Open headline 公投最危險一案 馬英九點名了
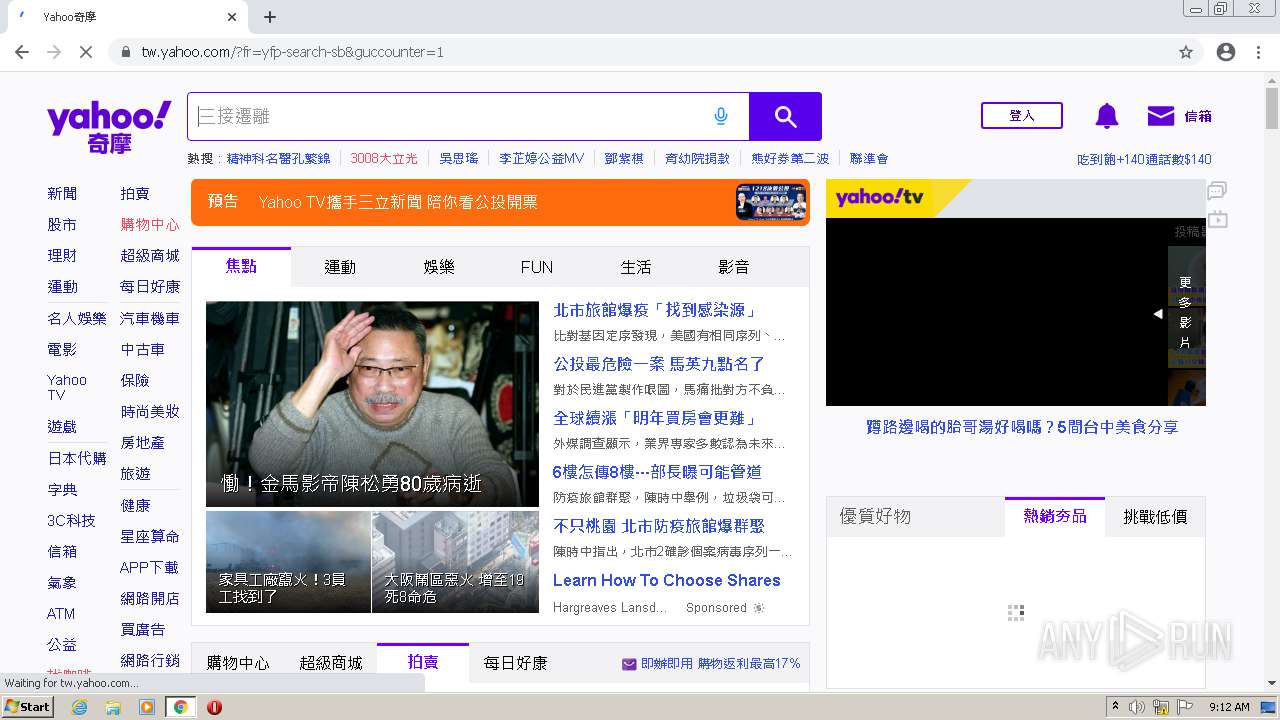This screenshot has width=1280, height=720. pyautogui.click(x=659, y=364)
